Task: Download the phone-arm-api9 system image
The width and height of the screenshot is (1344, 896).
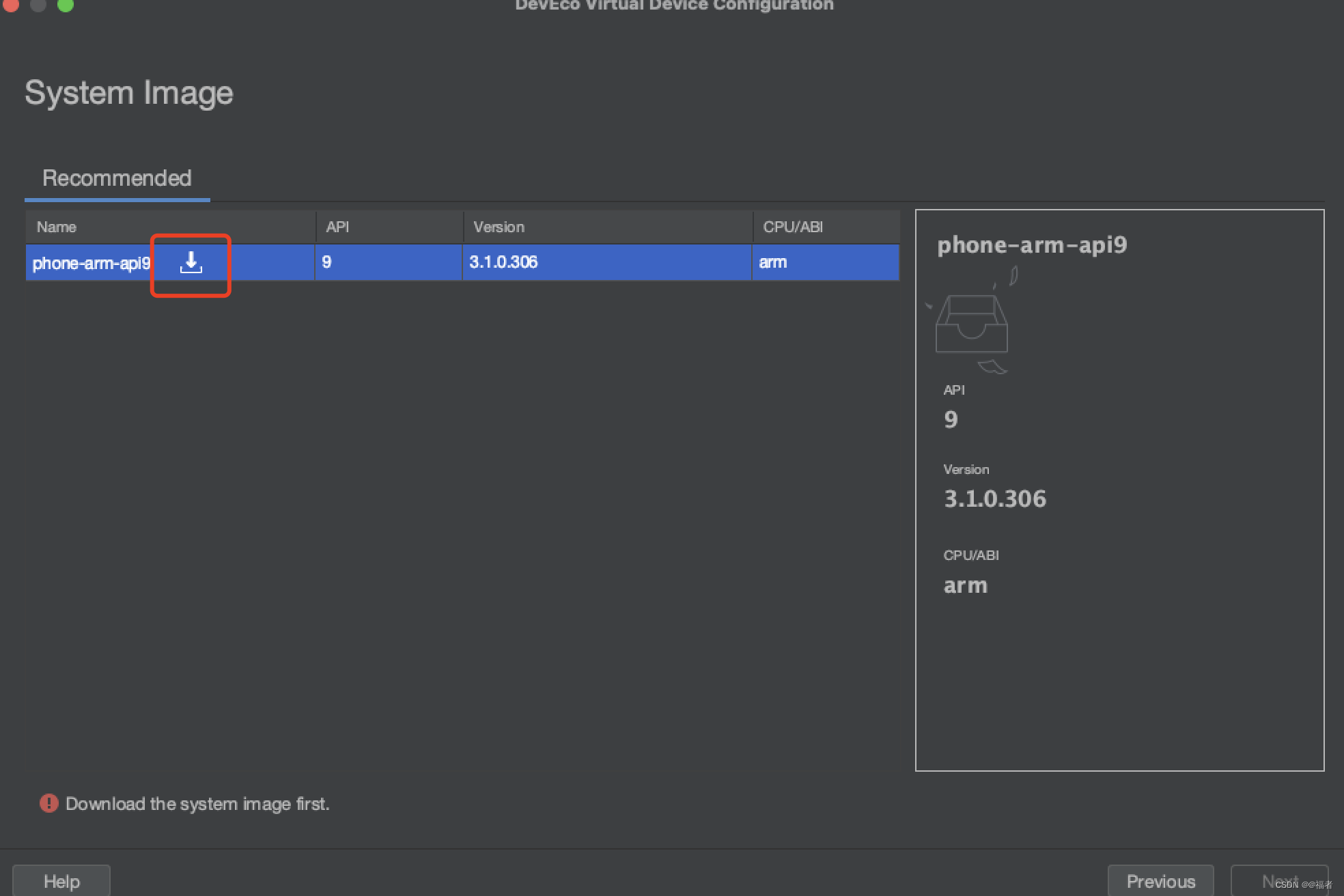Action: pyautogui.click(x=191, y=263)
